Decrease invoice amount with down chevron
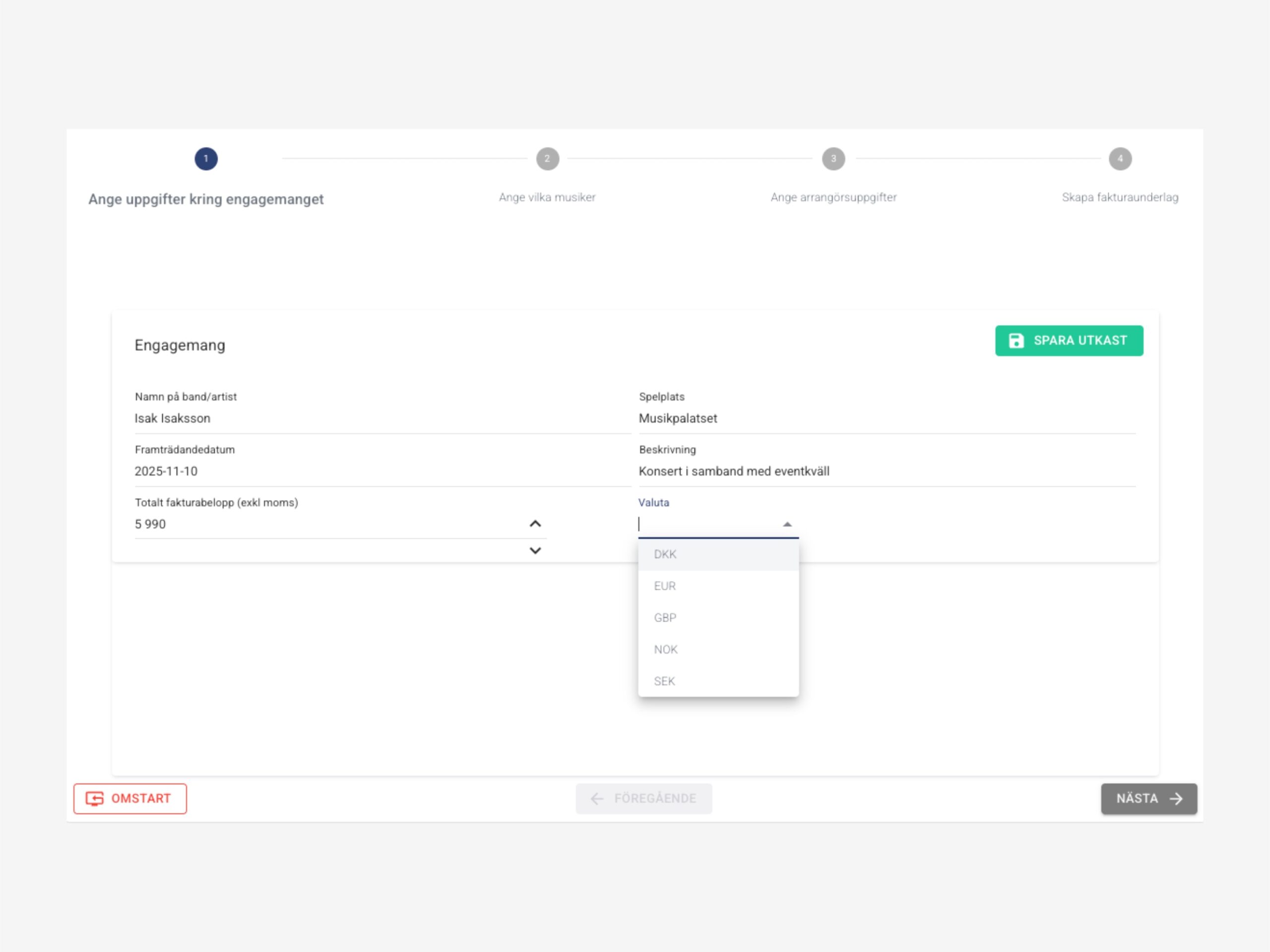 click(535, 551)
